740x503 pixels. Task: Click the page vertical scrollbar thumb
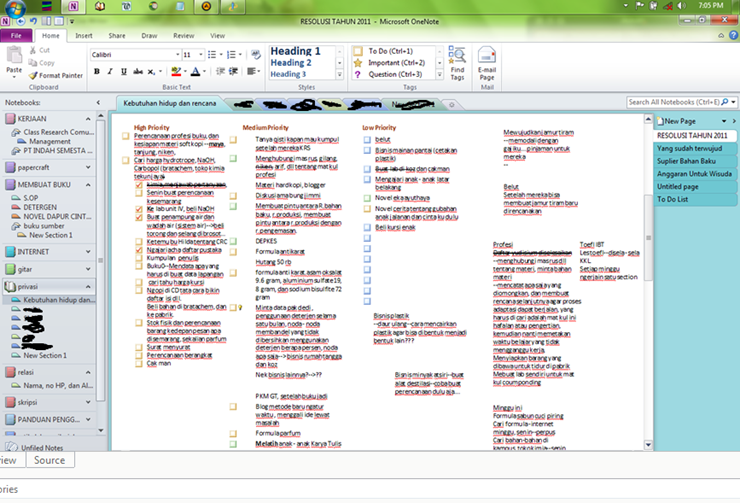(648, 238)
